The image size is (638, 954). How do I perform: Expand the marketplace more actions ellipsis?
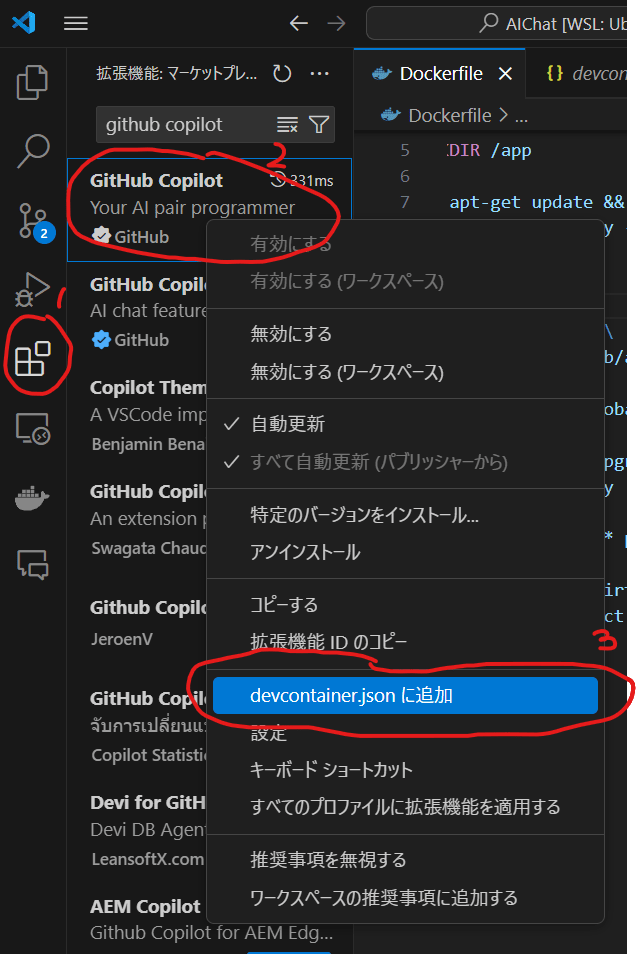[319, 74]
